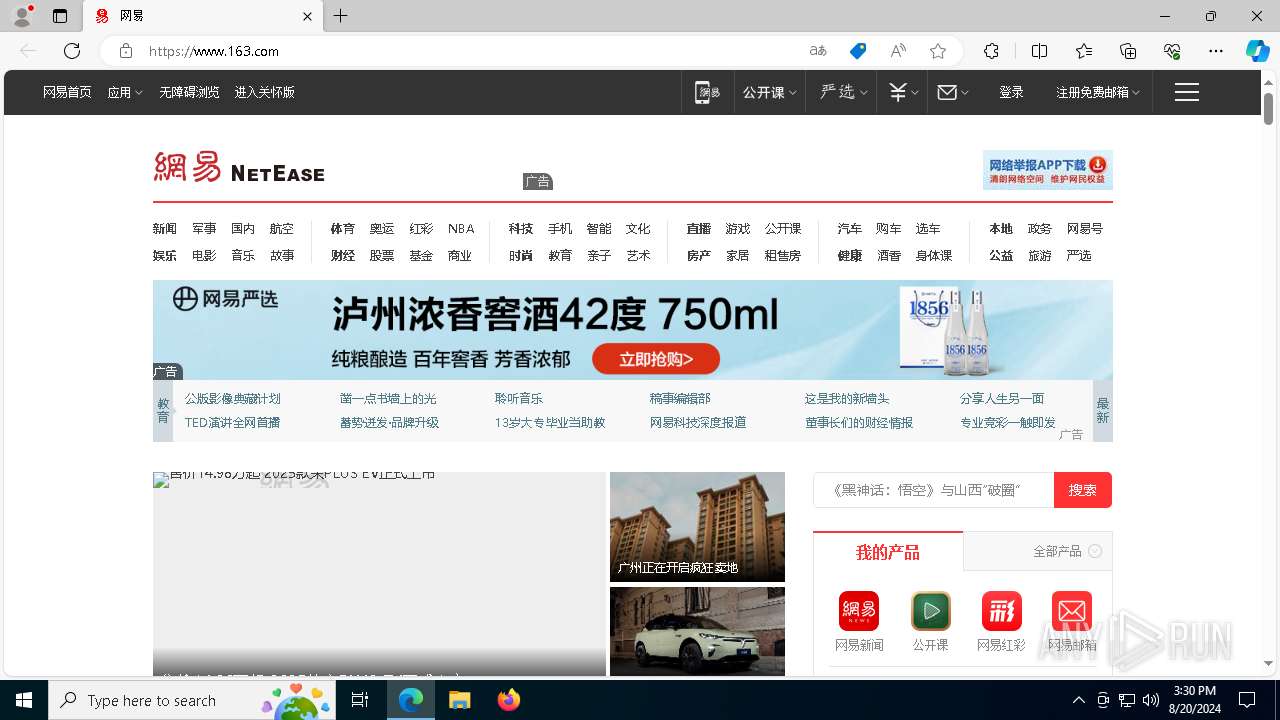The height and width of the screenshot is (720, 1280).
Task: Expand the 公开课 dropdown in top bar
Action: coord(769,92)
